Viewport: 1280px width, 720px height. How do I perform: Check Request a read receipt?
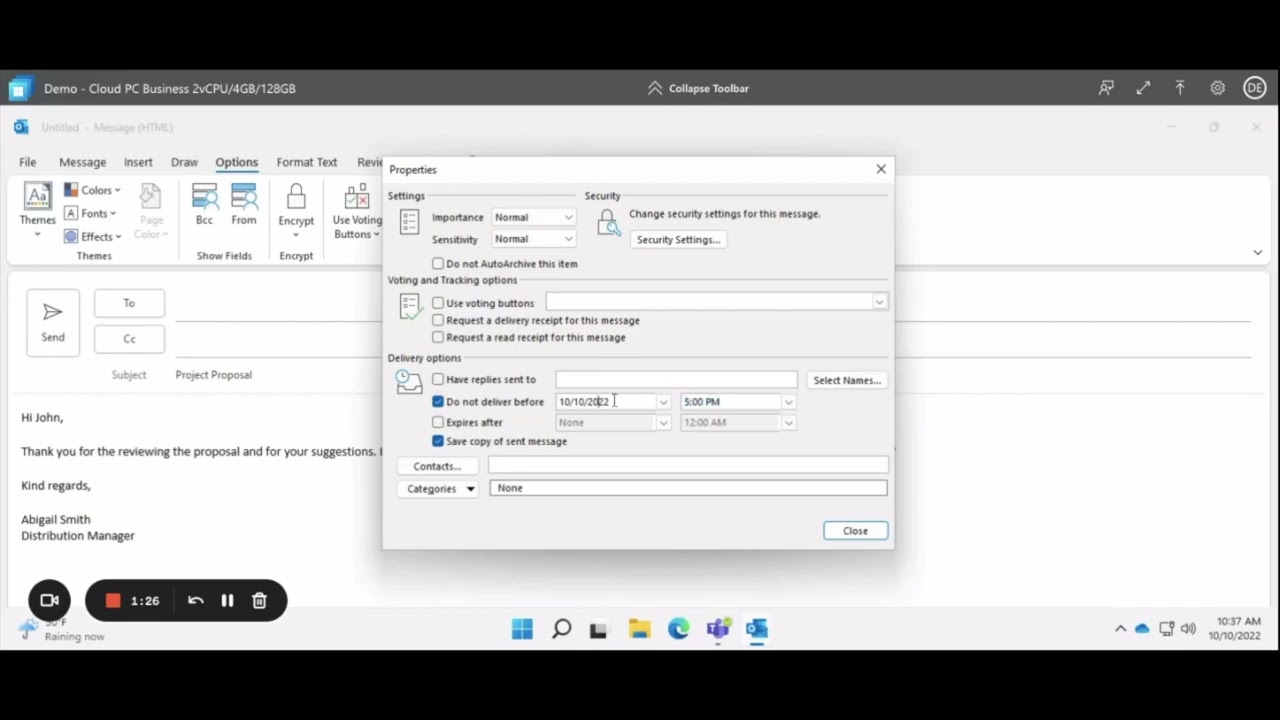point(438,337)
